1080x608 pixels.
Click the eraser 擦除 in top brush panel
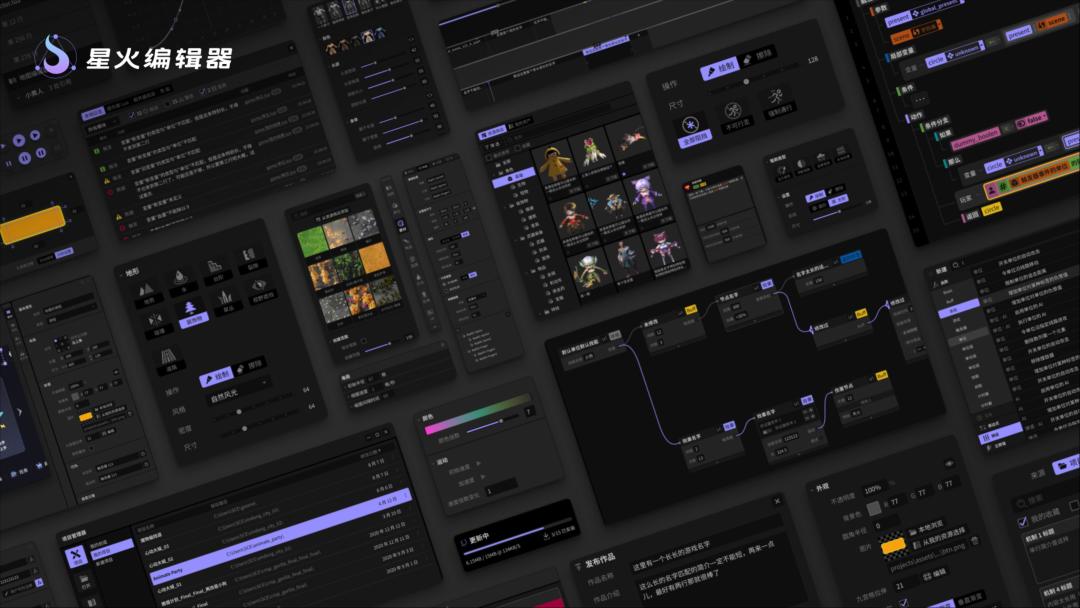coord(758,56)
